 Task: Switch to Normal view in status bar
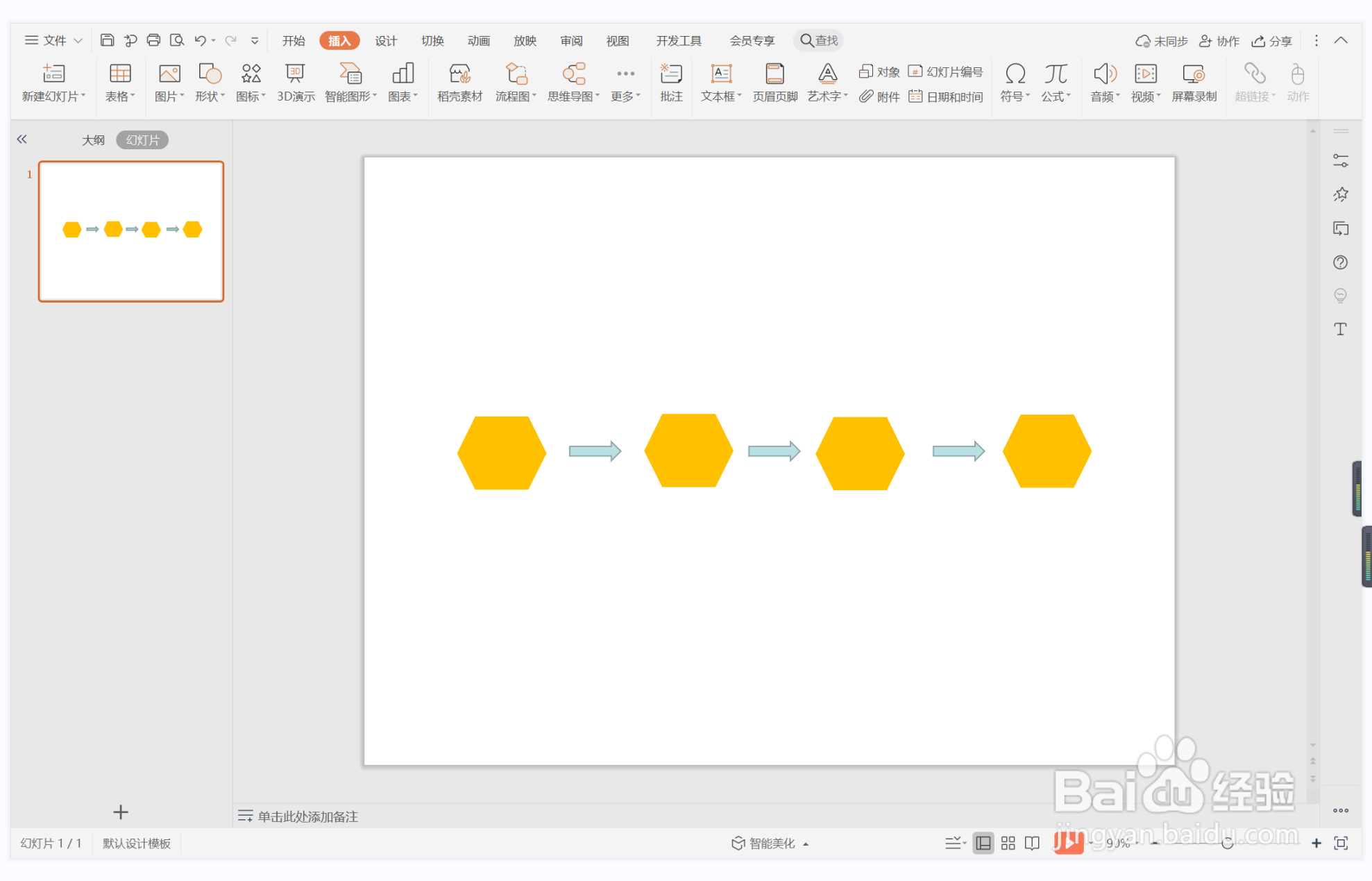(983, 843)
